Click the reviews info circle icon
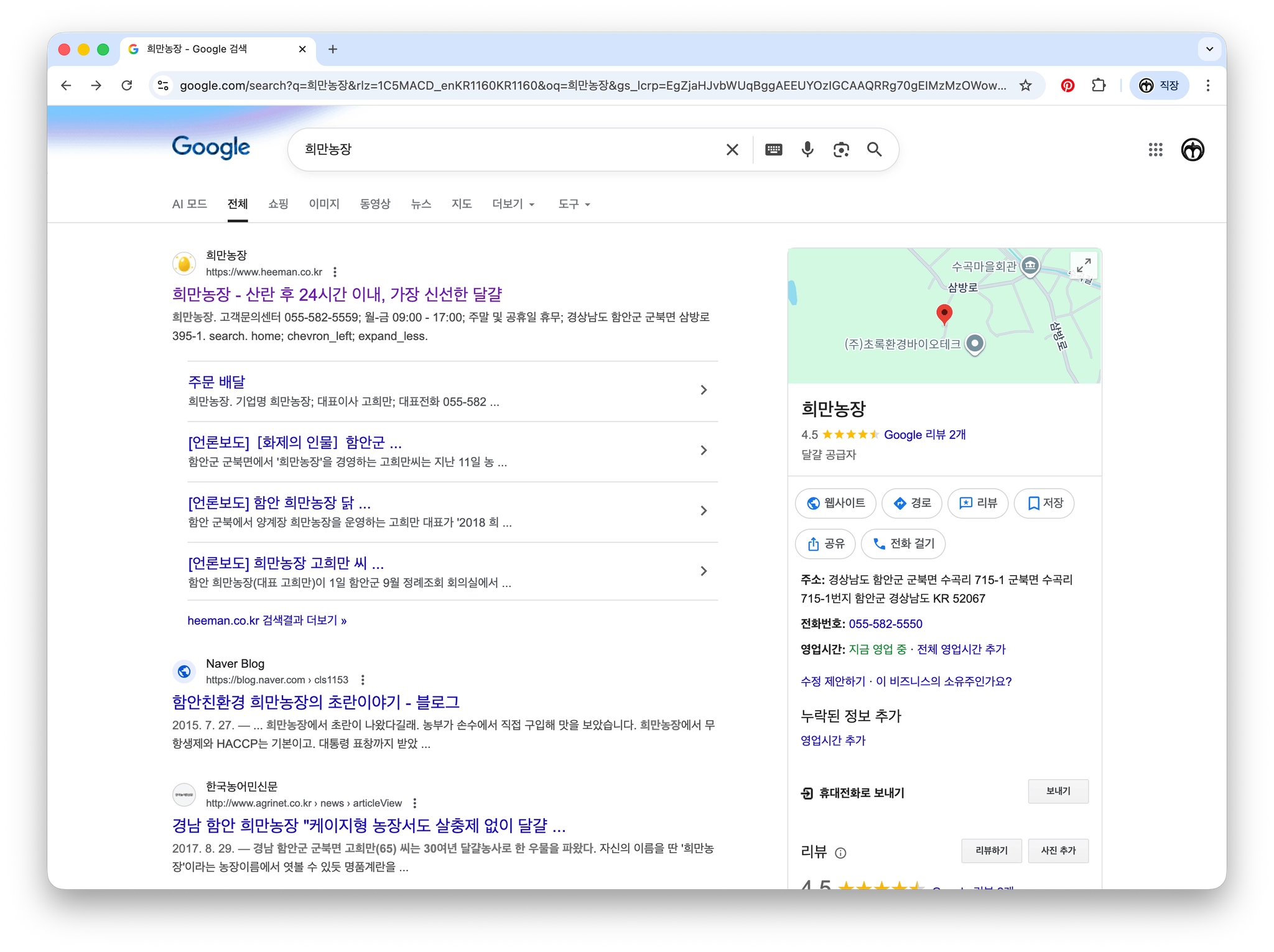The image size is (1274, 952). tap(840, 853)
